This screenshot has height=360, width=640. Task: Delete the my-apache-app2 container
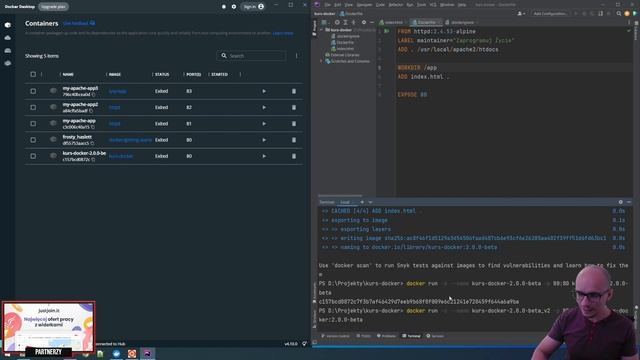294,107
